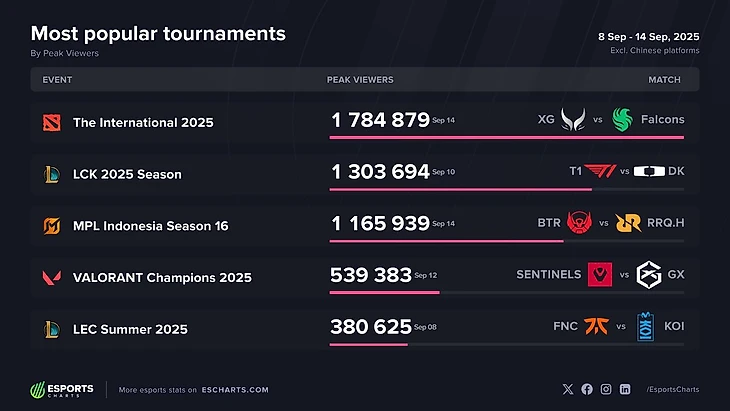Image resolution: width=730 pixels, height=411 pixels.
Task: Click the EVENT column header
Action: [58, 79]
